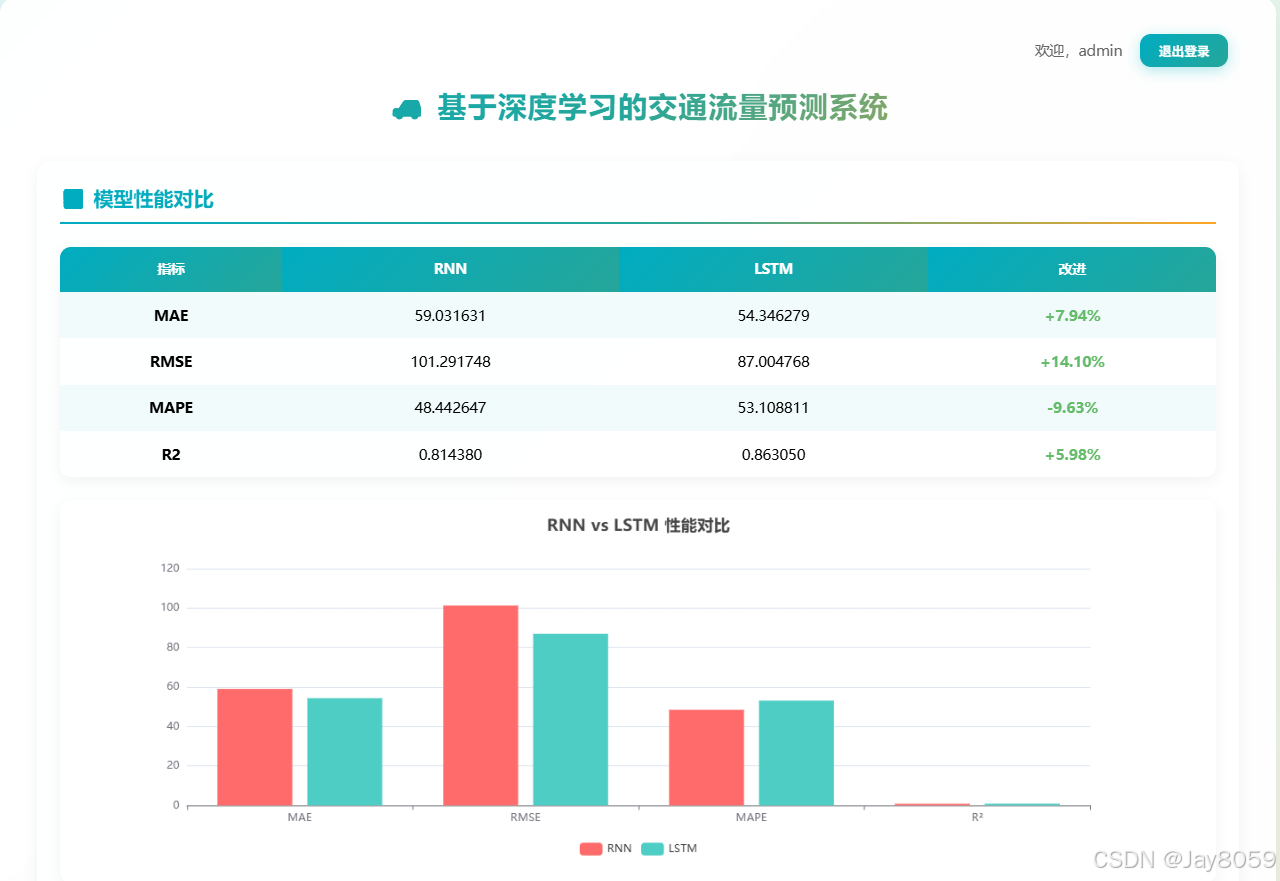
Task: Click the +14.10% improvement cell
Action: pyautogui.click(x=1072, y=362)
